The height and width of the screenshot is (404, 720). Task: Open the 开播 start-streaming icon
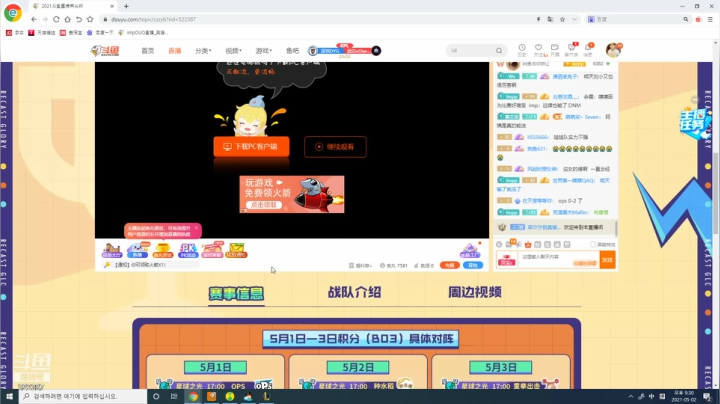555,50
